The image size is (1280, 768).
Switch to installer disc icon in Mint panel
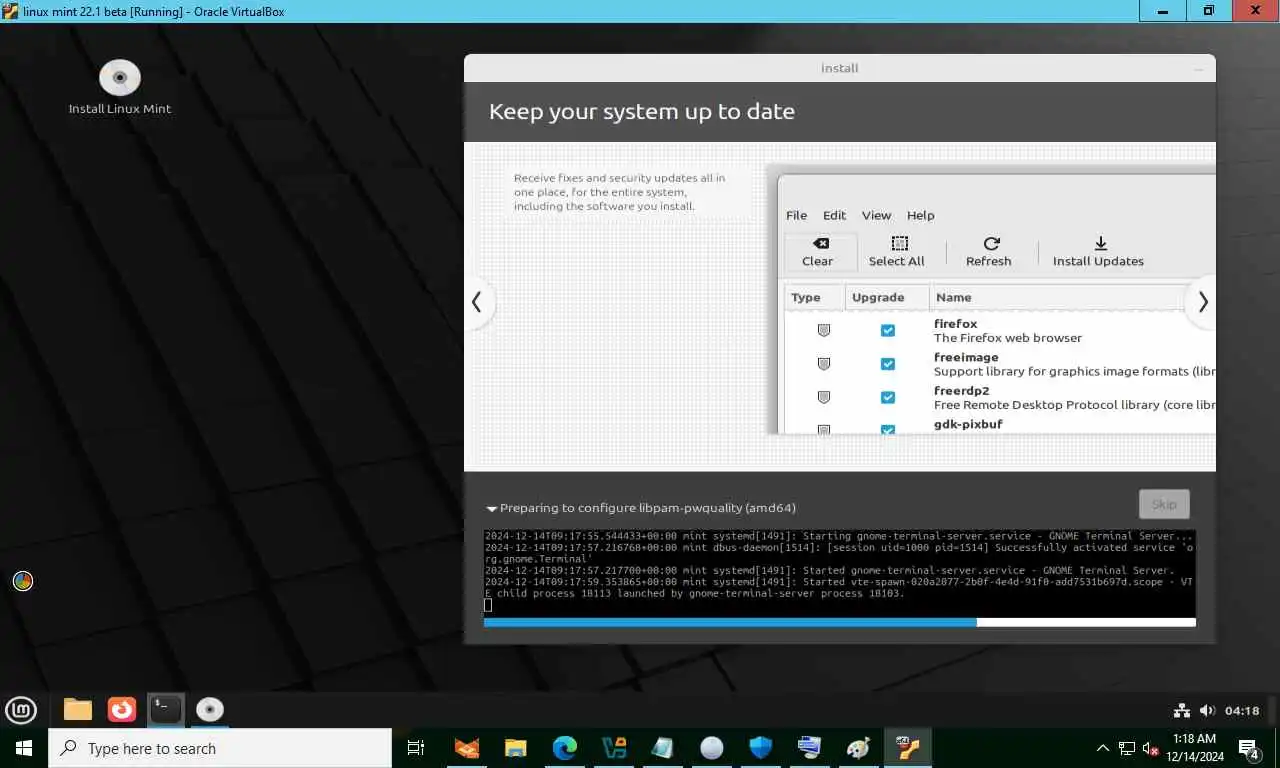[x=210, y=710]
